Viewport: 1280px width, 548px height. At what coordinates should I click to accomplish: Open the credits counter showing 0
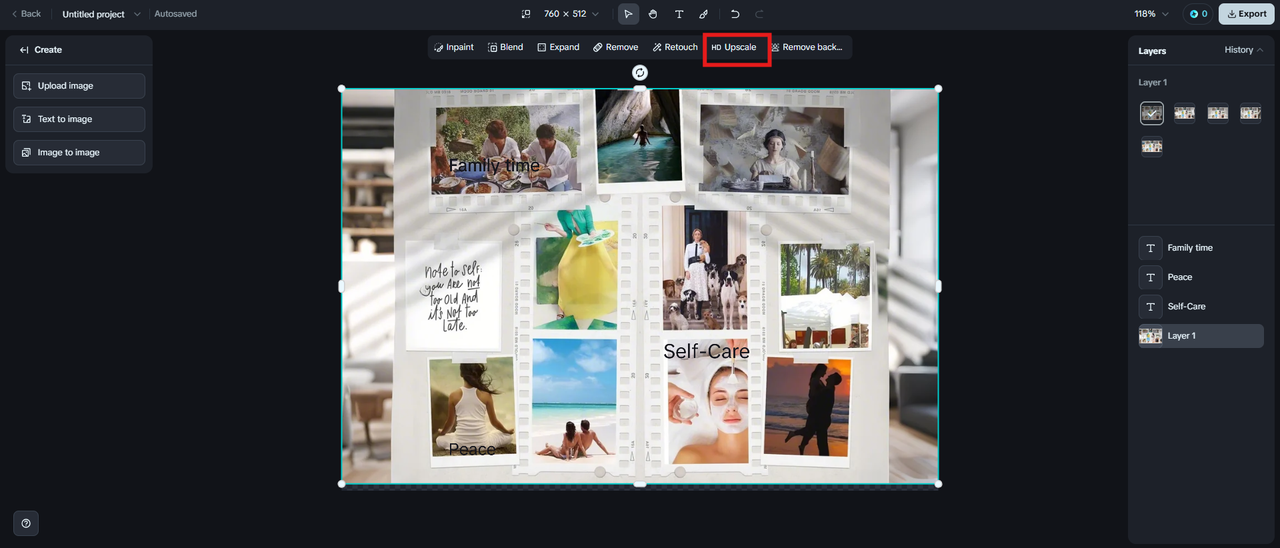tap(1197, 14)
